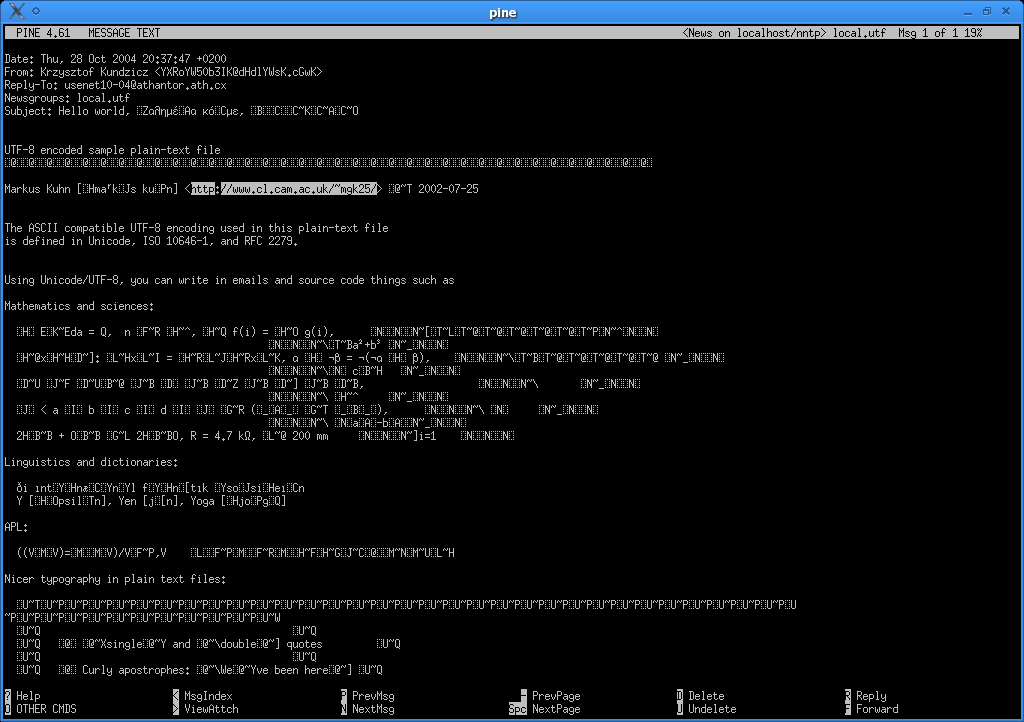Click the 'From: Krzysztof Kundzicz' header
The width and height of the screenshot is (1024, 722).
[163, 72]
